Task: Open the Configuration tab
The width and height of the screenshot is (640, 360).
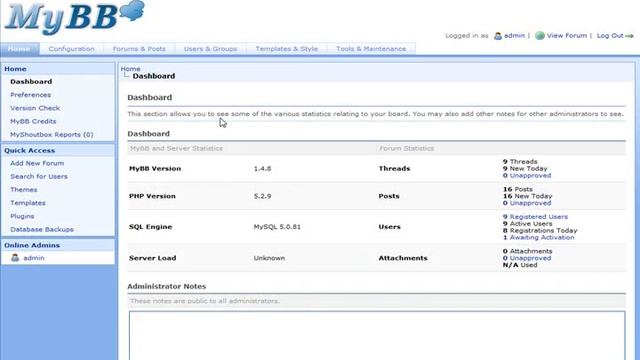Action: coord(71,49)
